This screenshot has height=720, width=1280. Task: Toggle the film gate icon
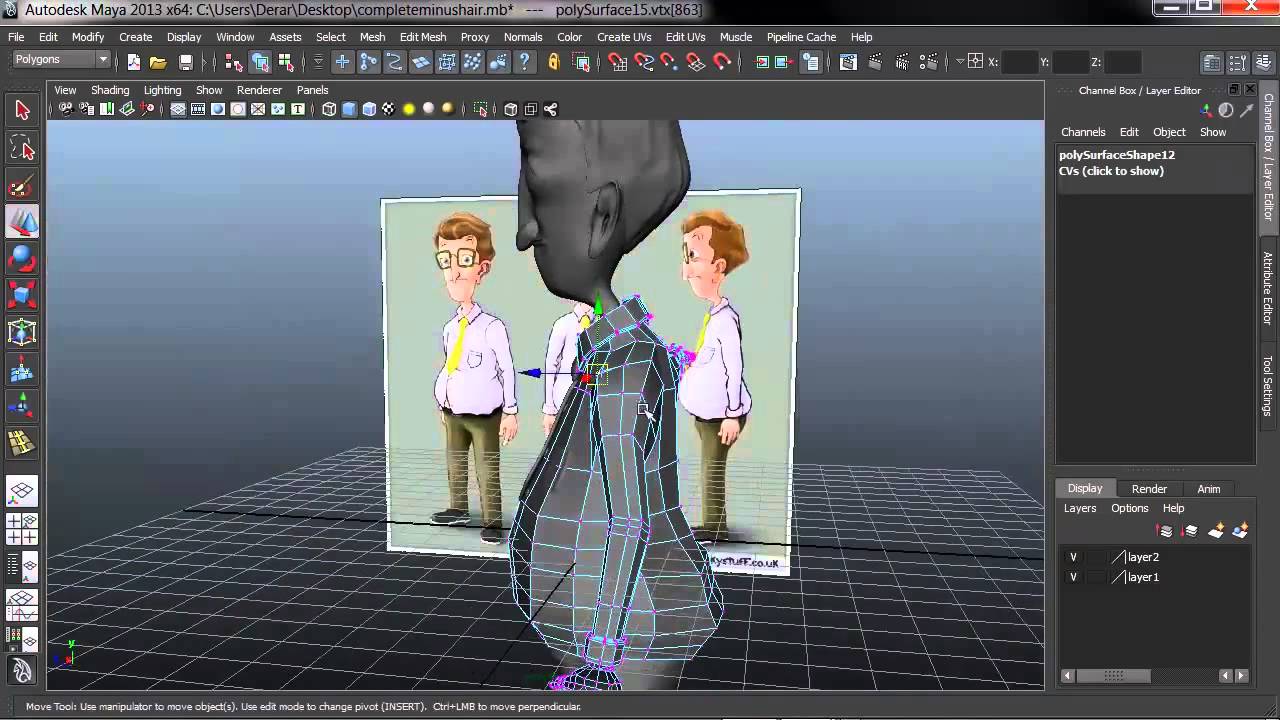198,109
